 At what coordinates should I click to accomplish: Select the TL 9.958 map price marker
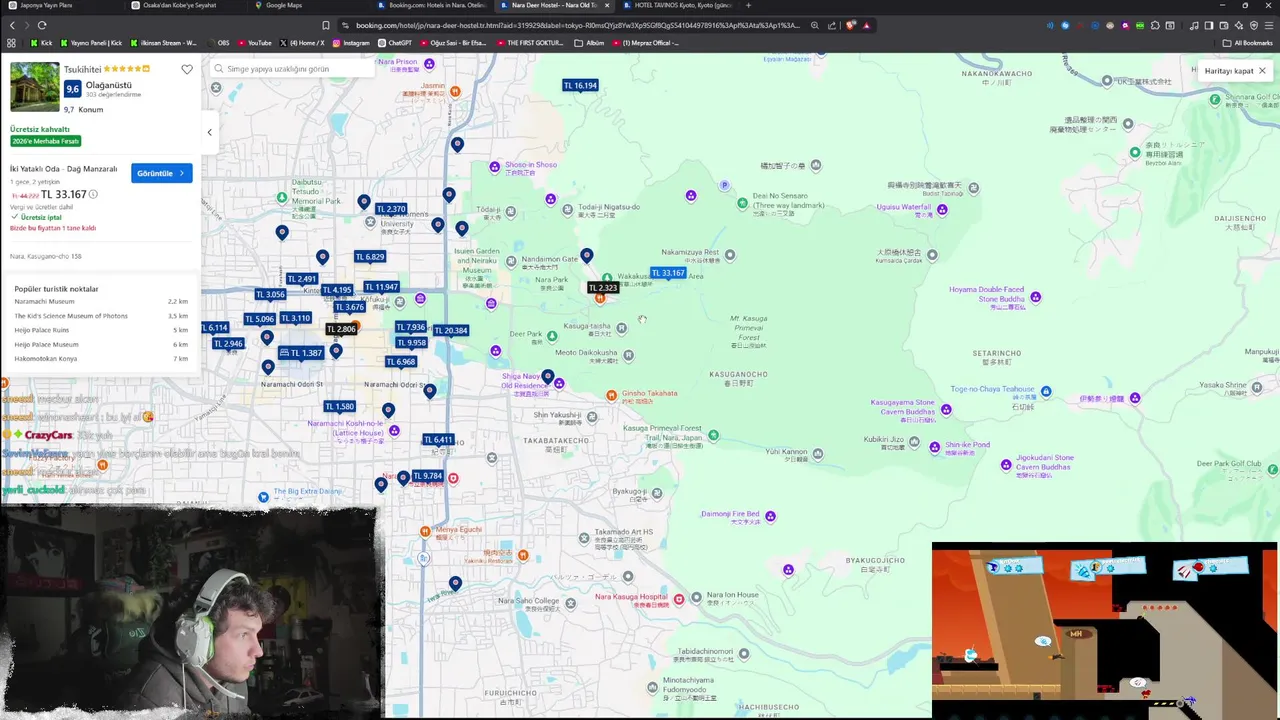click(x=411, y=343)
